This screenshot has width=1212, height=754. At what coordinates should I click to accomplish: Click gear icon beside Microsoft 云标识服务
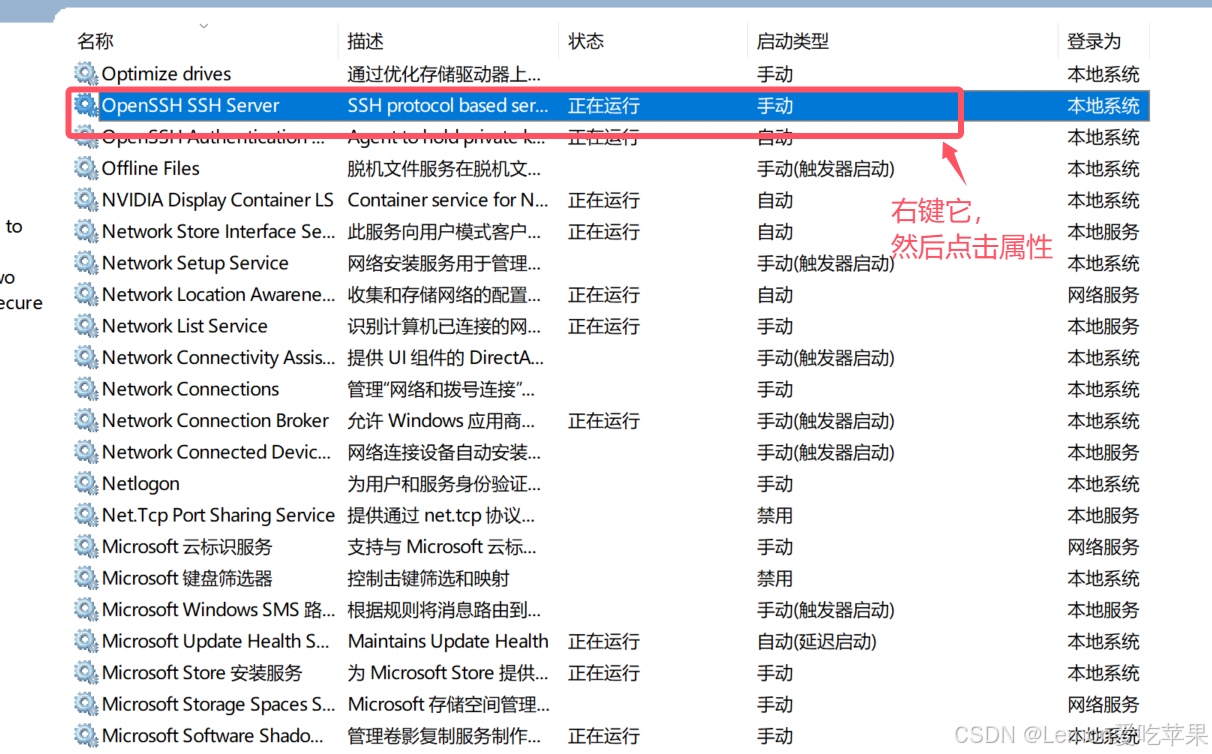pyautogui.click(x=86, y=547)
